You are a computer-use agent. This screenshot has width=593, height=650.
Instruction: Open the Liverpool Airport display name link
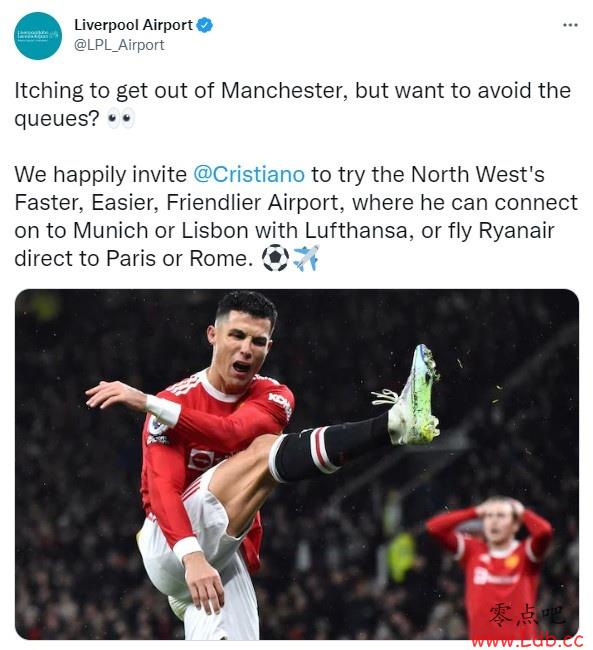point(134,25)
